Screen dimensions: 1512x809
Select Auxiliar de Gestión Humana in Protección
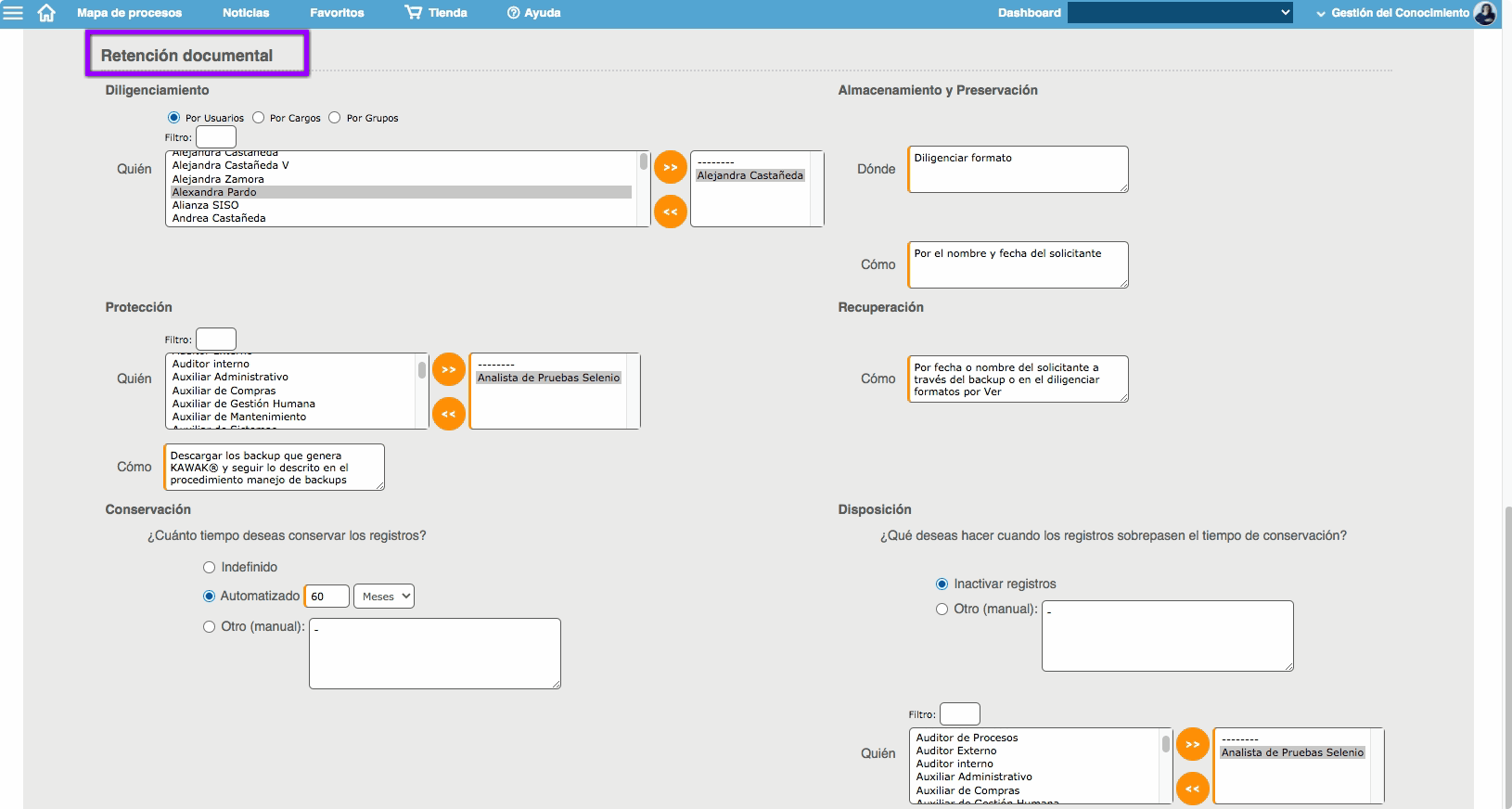tap(291, 404)
